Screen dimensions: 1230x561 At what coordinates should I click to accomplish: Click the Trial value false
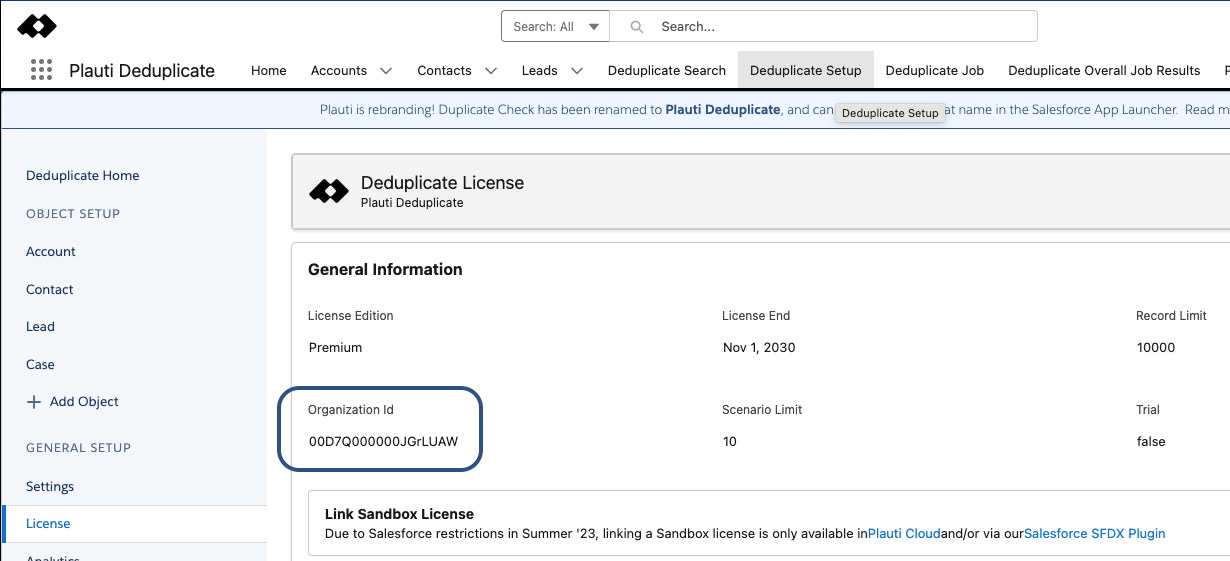coord(1151,442)
